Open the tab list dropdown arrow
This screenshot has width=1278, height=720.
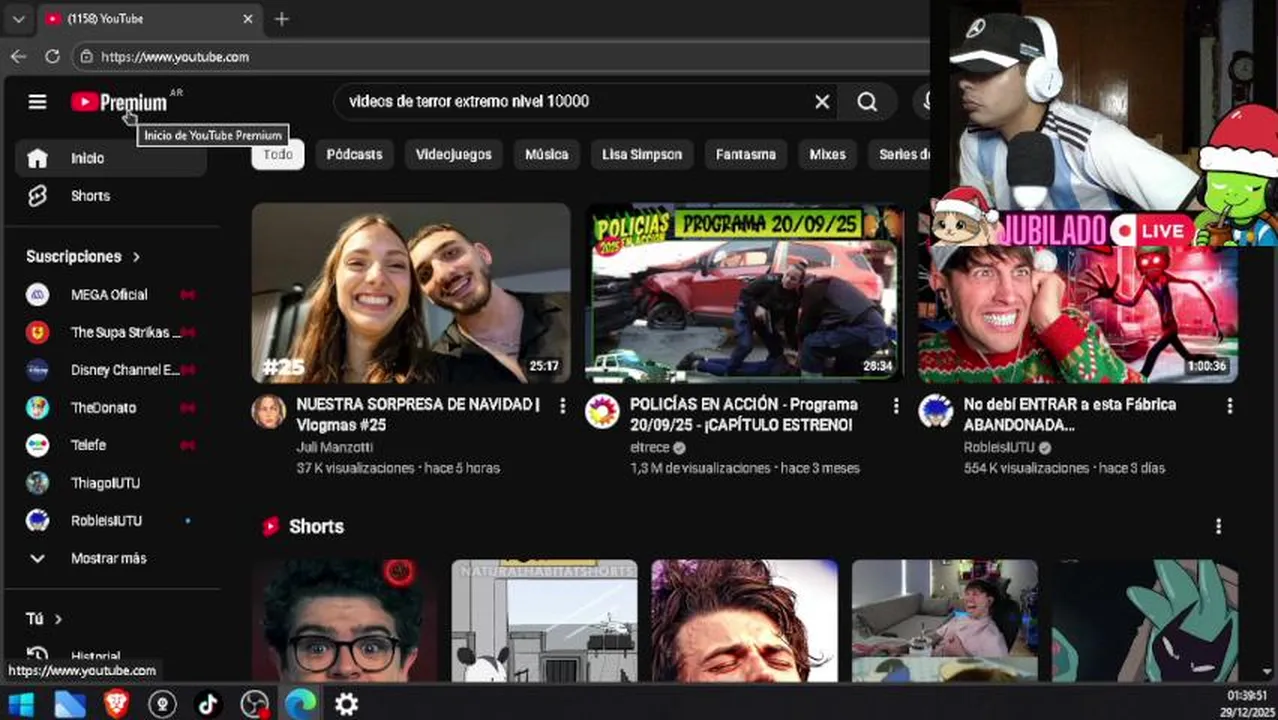(x=18, y=19)
